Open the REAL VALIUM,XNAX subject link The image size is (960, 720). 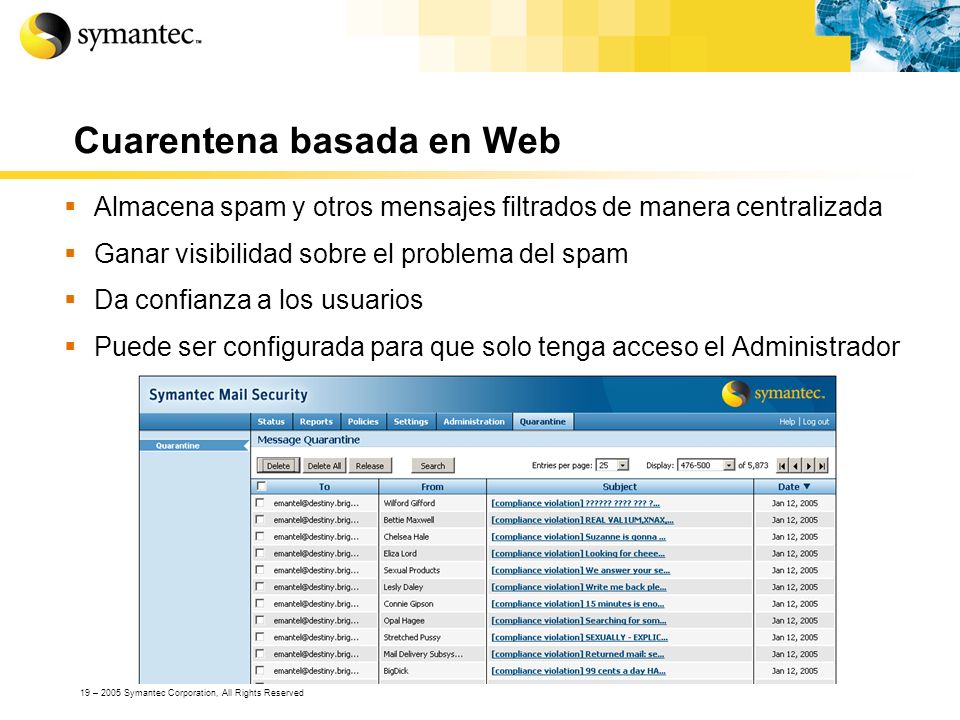coord(582,520)
